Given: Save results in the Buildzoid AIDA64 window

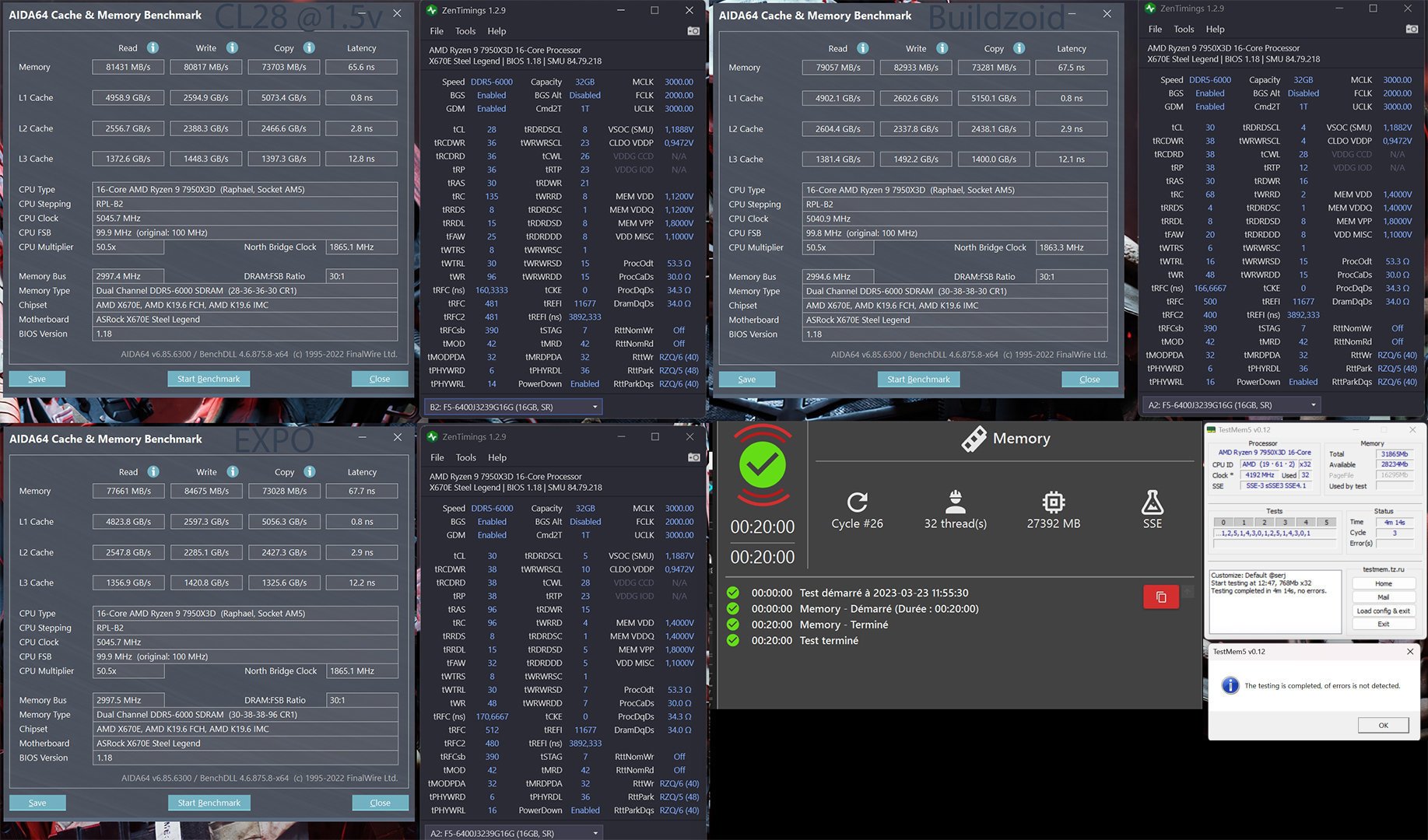Looking at the screenshot, I should coord(747,380).
